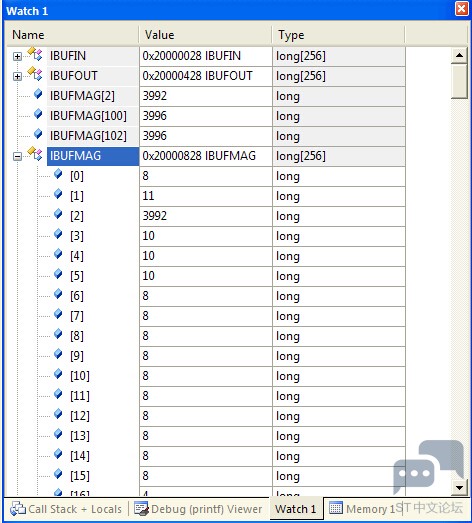Click the diamond icon of element [3]
This screenshot has height=523, width=472.
pyautogui.click(x=58, y=234)
